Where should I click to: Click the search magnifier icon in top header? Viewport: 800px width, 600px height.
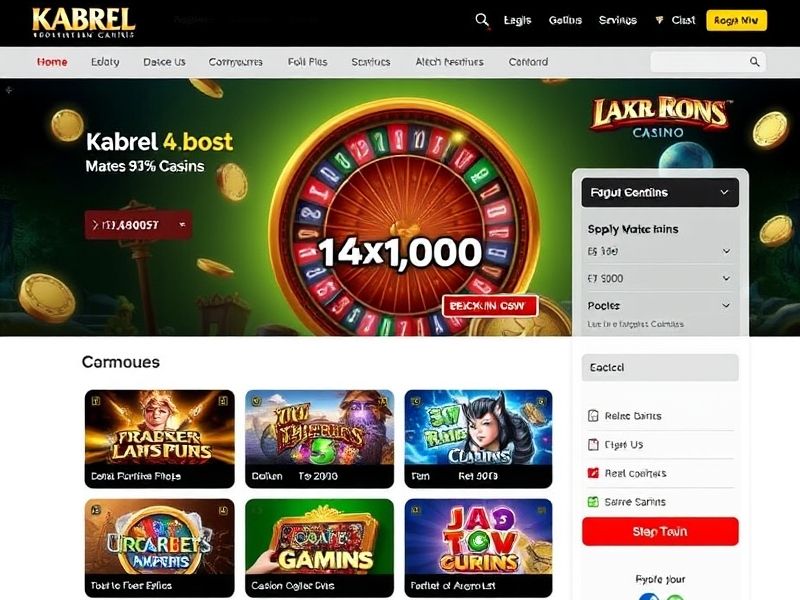pyautogui.click(x=482, y=20)
